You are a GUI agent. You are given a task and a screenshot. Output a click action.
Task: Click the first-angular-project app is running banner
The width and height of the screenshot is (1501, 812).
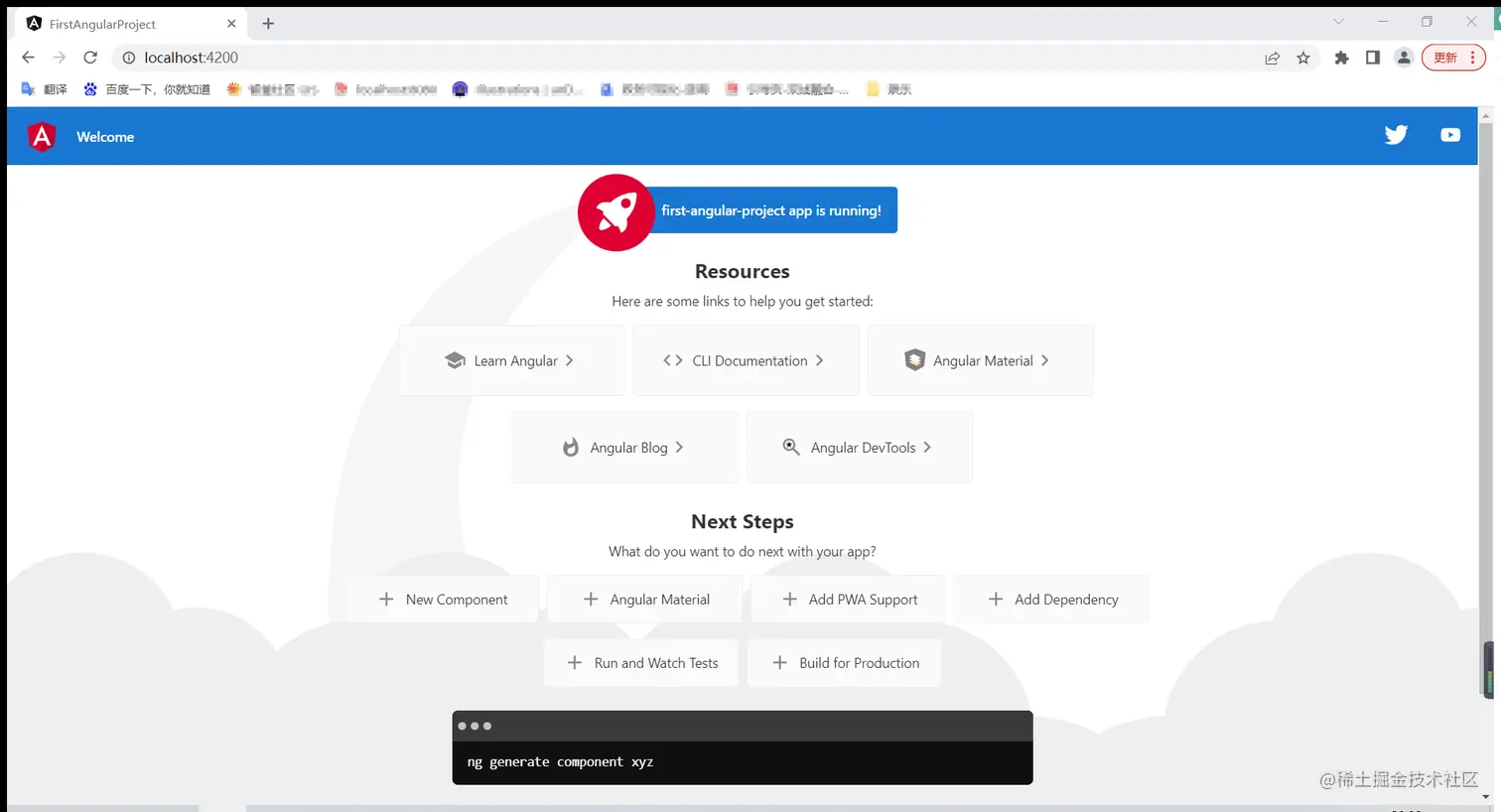coord(771,210)
